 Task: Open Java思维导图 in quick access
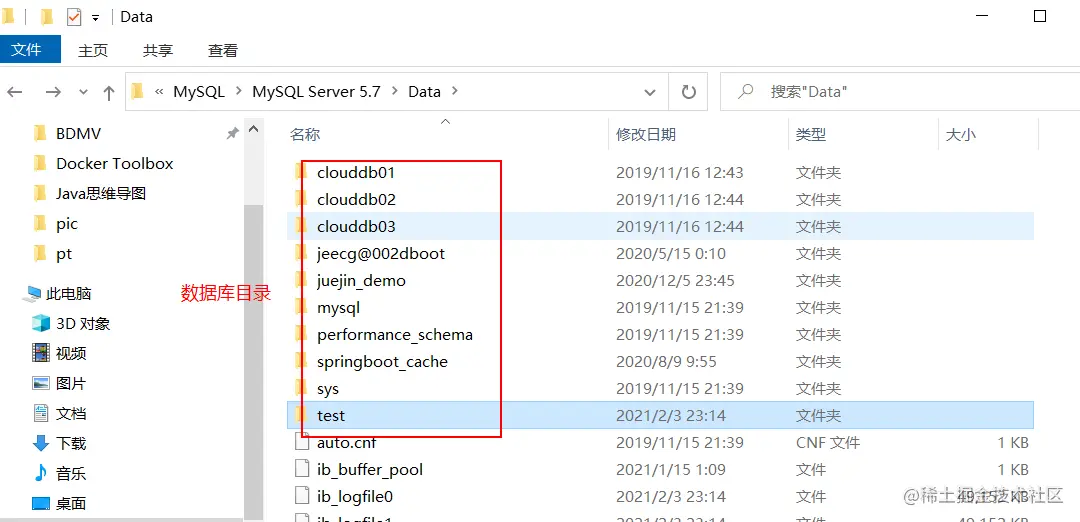point(101,194)
